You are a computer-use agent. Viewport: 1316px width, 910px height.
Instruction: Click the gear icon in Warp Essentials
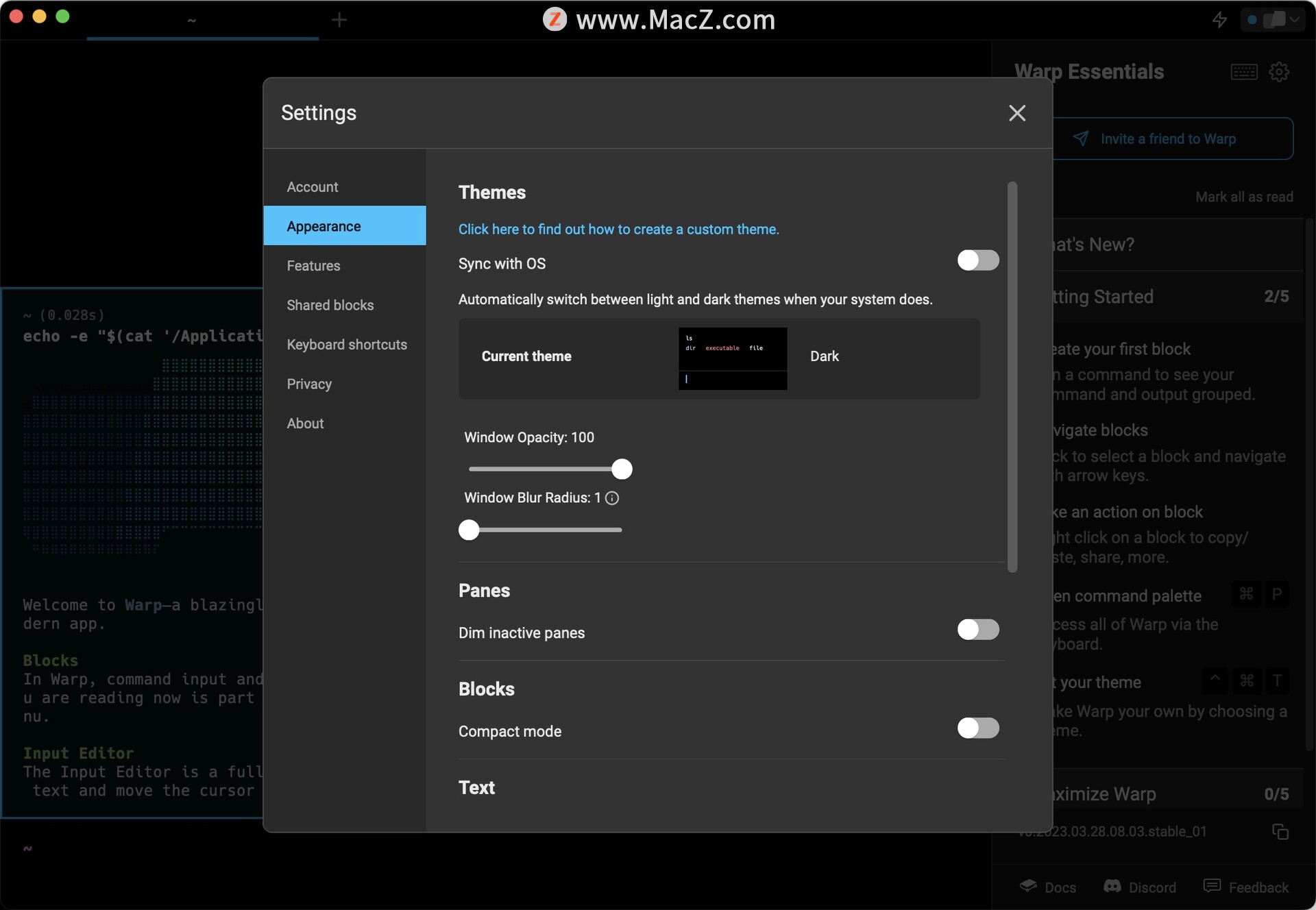click(1279, 71)
